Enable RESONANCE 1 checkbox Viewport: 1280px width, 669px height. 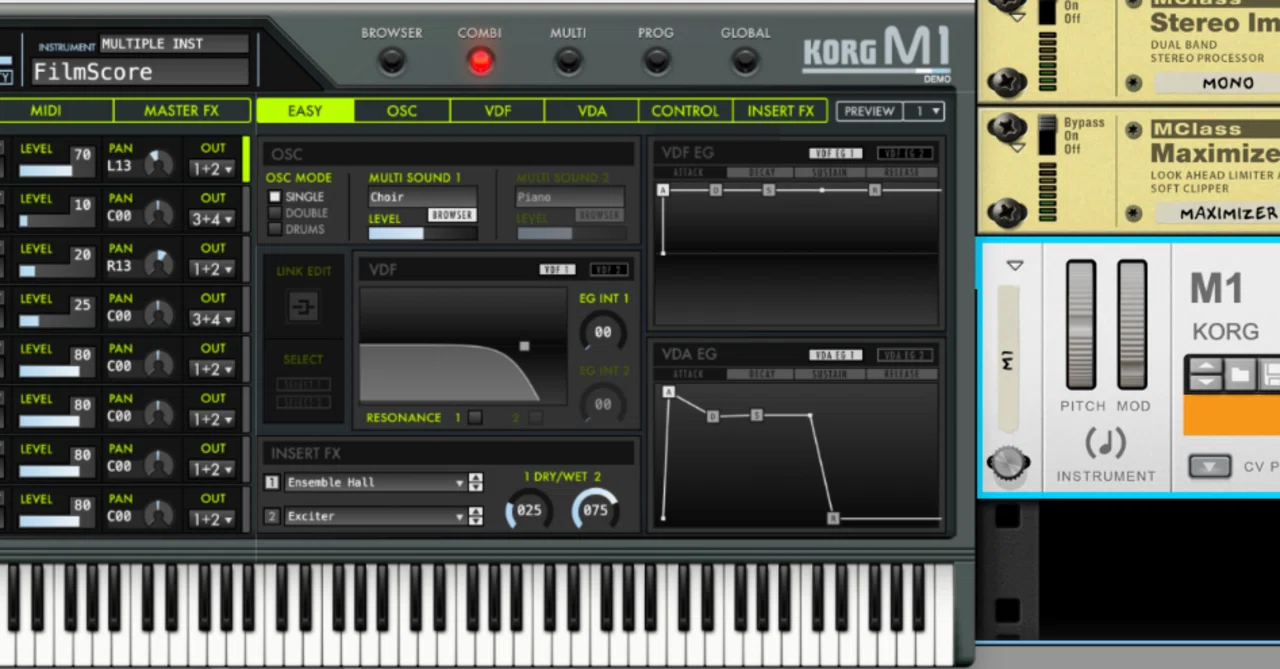pos(475,417)
